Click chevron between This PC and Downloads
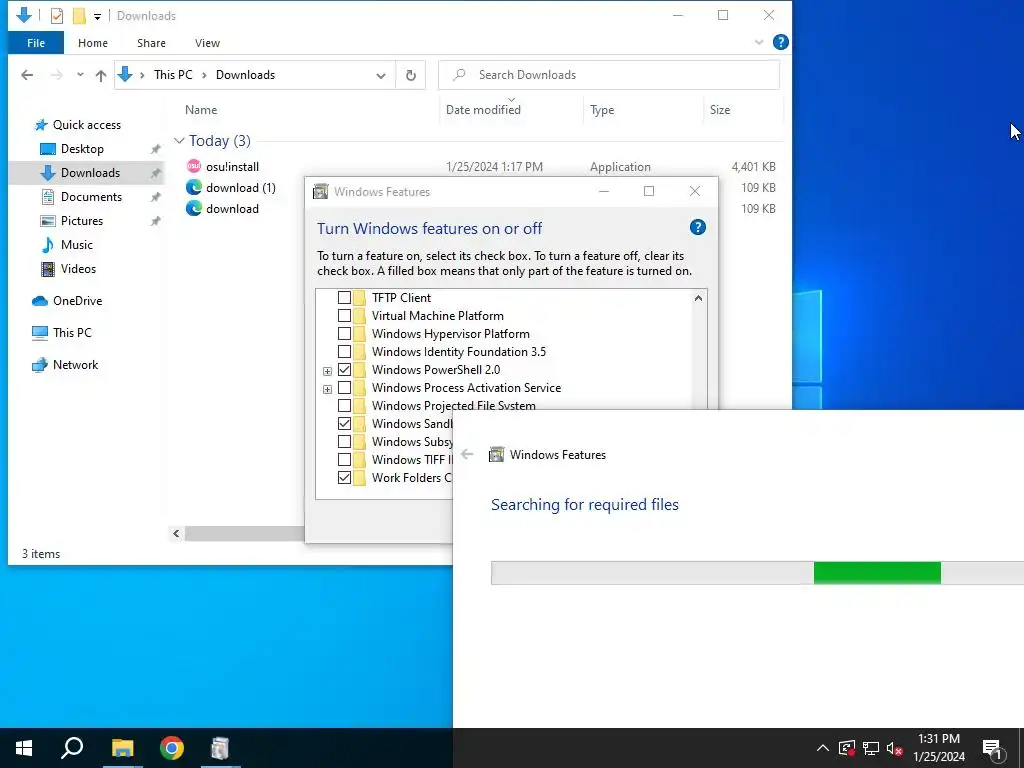Viewport: 1024px width, 768px height. [x=204, y=75]
